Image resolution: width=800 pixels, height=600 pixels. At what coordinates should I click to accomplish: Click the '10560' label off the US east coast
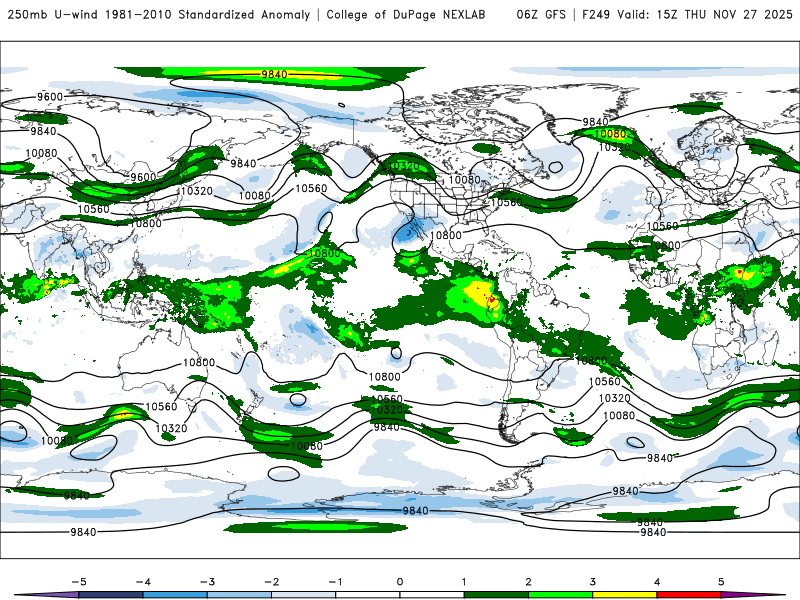[507, 202]
